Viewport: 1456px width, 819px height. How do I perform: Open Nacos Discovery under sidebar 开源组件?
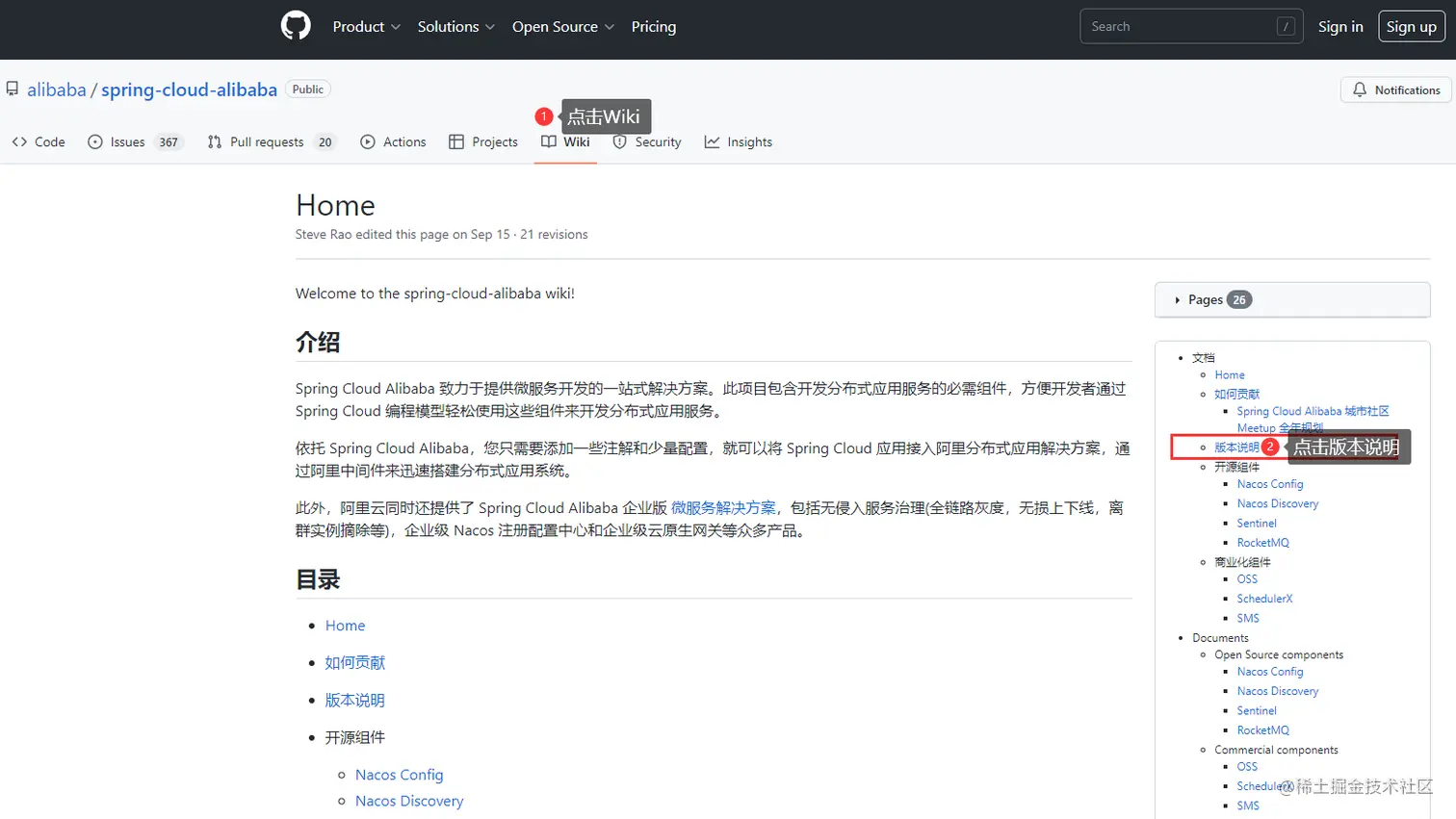pos(1278,503)
